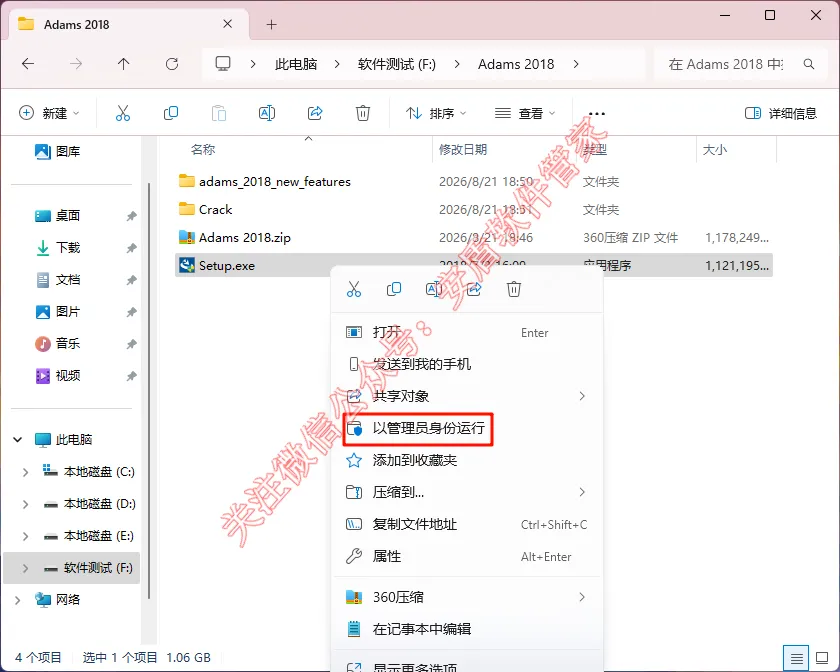Image resolution: width=840 pixels, height=672 pixels.
Task: Click the Cut icon in the toolbar
Action: tap(123, 113)
